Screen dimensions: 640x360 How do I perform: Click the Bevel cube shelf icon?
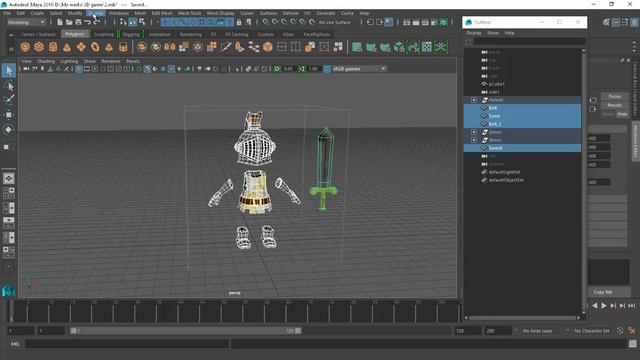pyautogui.click(x=267, y=47)
